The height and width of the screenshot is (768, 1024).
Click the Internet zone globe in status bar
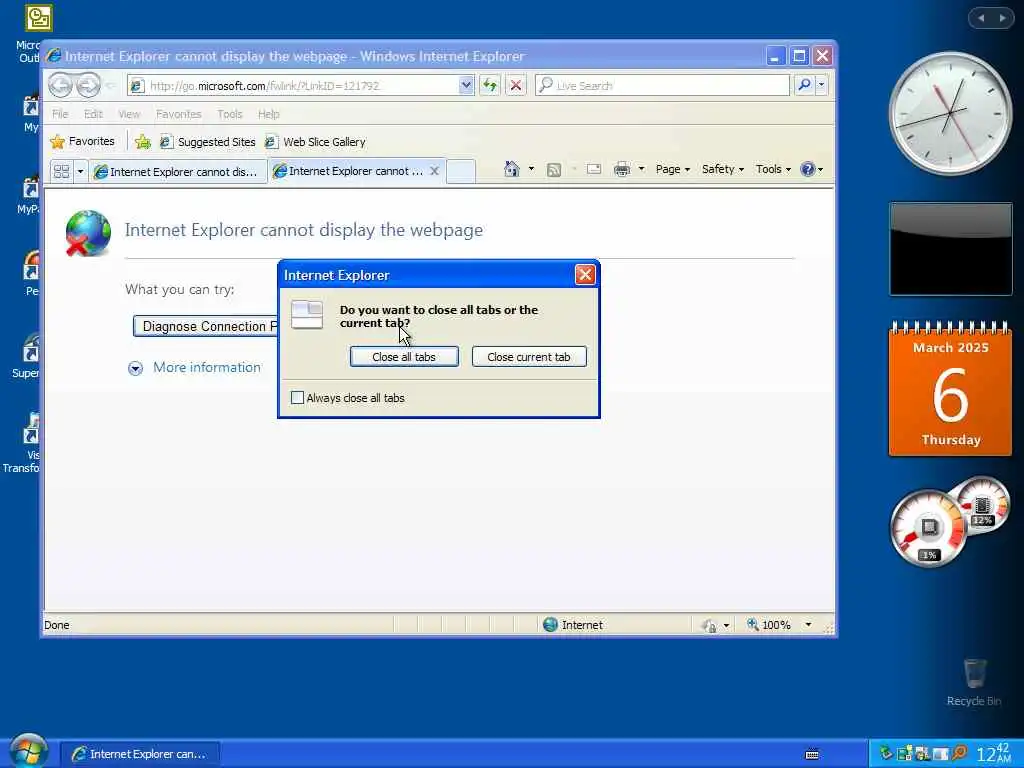[x=551, y=625]
